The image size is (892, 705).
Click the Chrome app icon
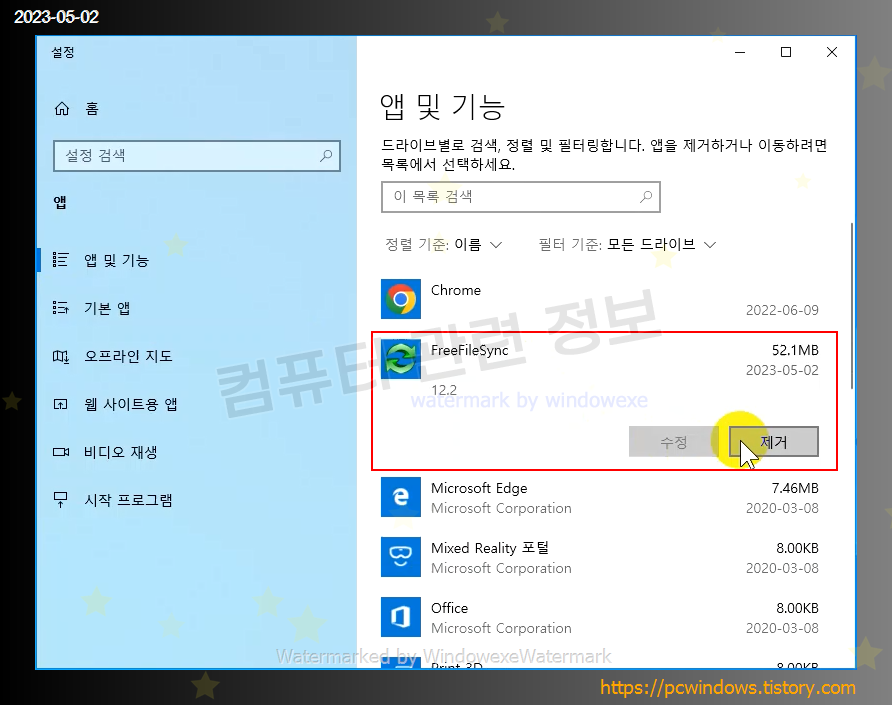point(400,299)
